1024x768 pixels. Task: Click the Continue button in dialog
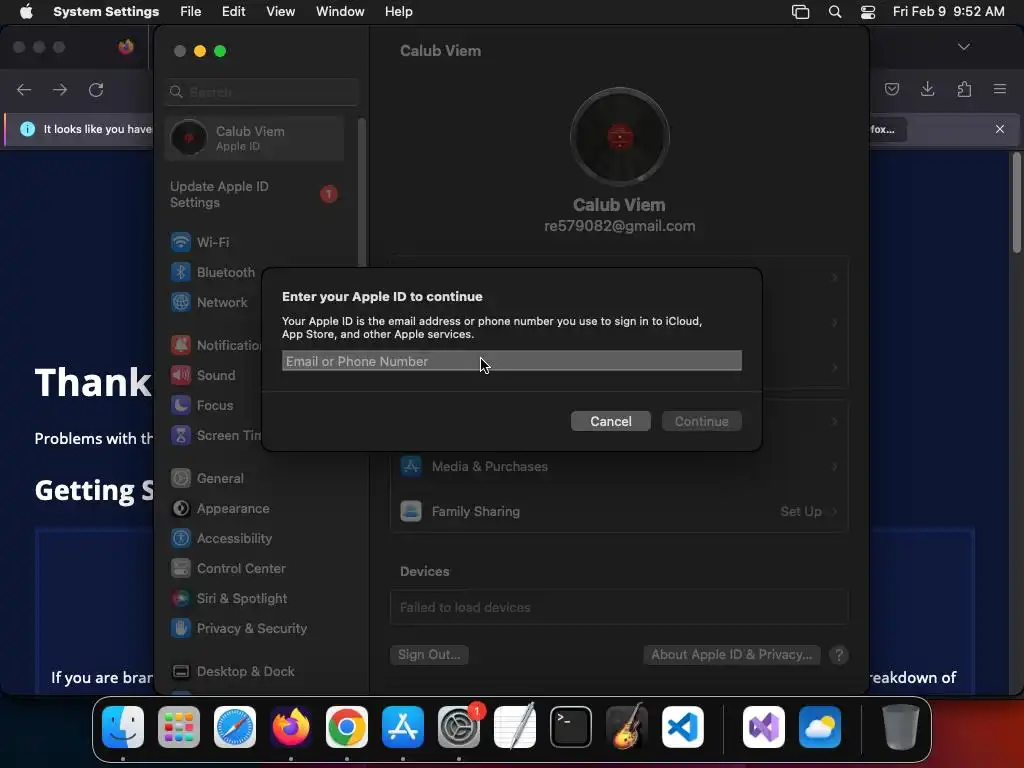[701, 421]
